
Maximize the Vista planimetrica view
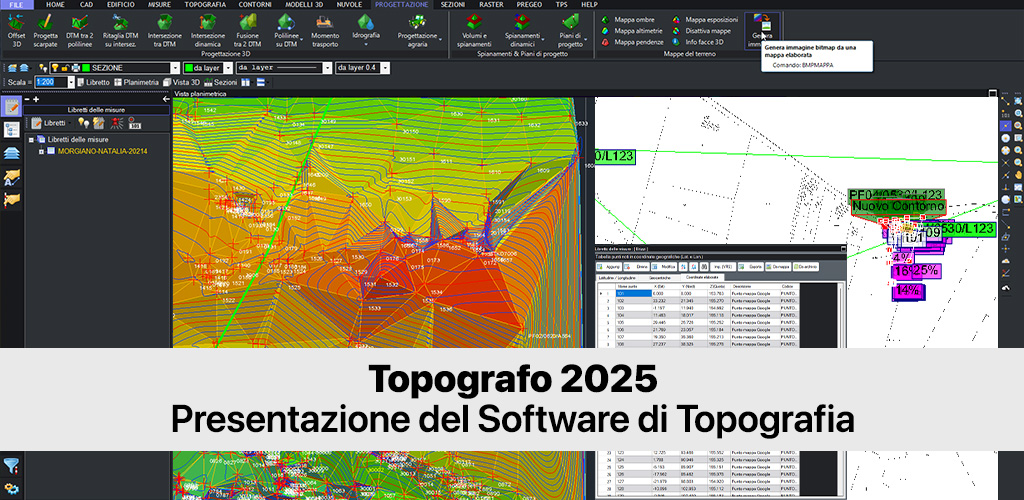point(993,93)
